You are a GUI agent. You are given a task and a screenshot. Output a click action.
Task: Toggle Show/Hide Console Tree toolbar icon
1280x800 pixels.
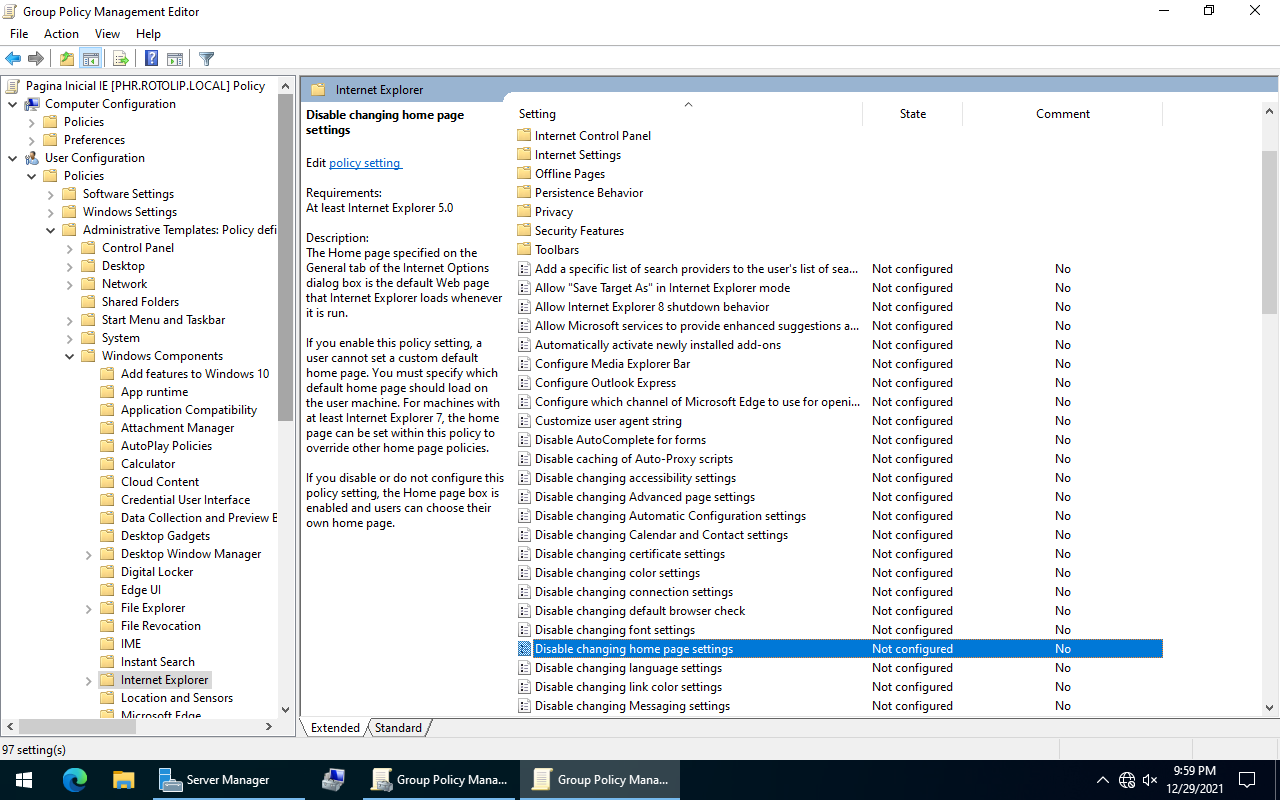[x=91, y=59]
